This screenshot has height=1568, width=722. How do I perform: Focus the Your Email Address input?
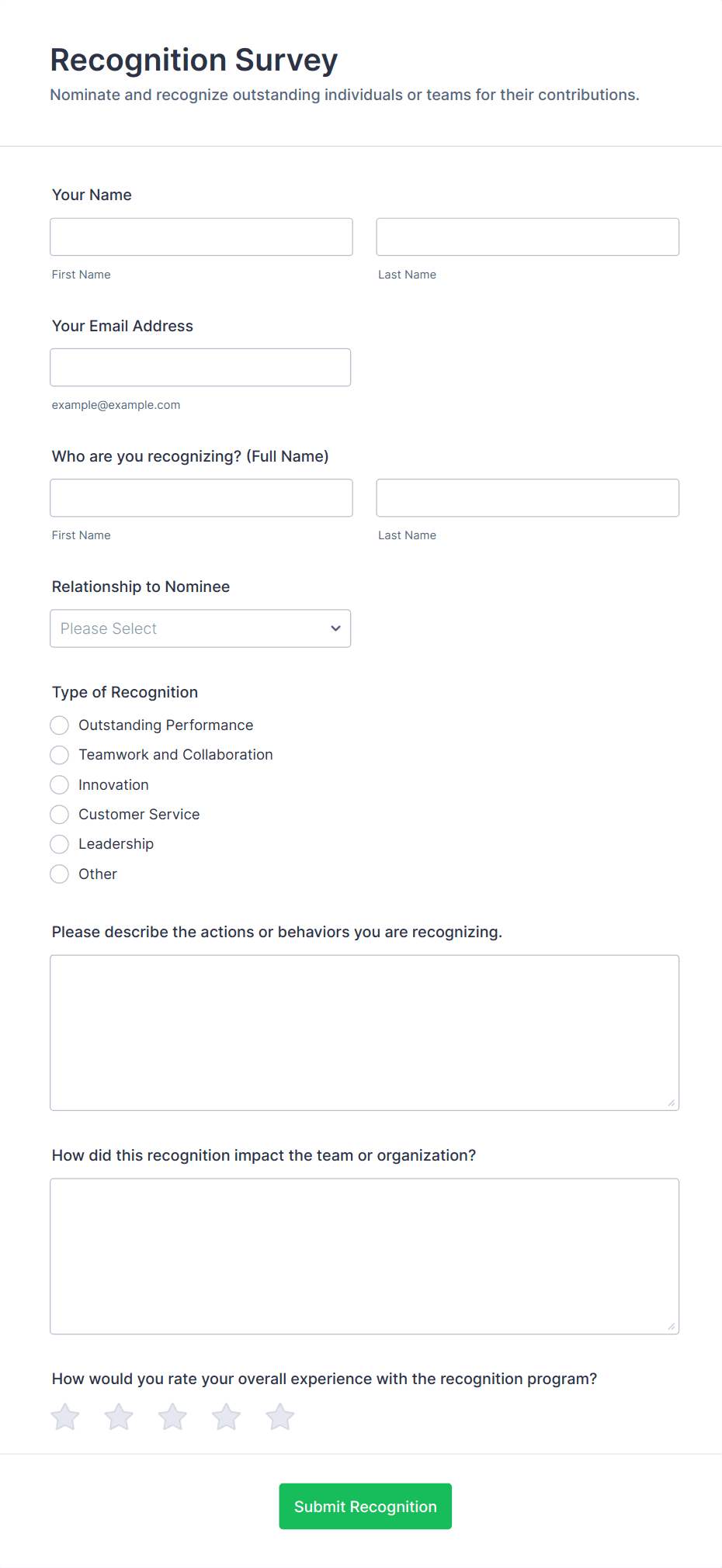tap(200, 367)
